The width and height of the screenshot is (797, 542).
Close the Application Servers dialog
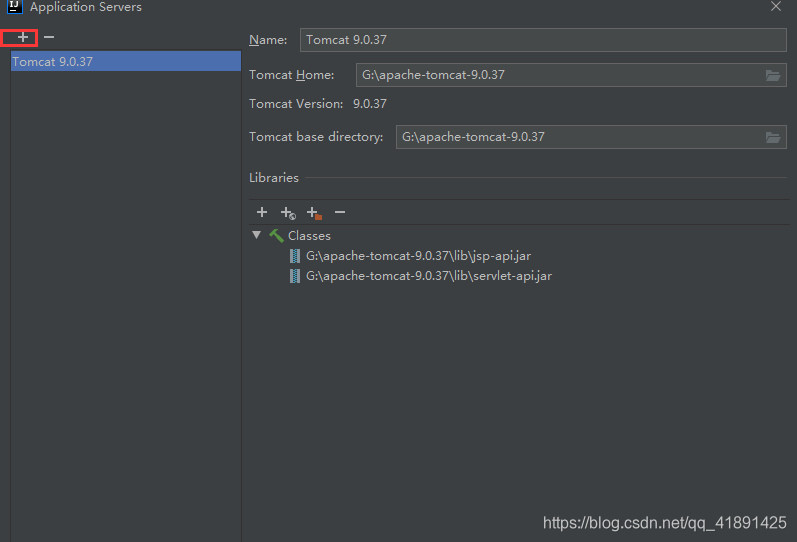pyautogui.click(x=776, y=6)
